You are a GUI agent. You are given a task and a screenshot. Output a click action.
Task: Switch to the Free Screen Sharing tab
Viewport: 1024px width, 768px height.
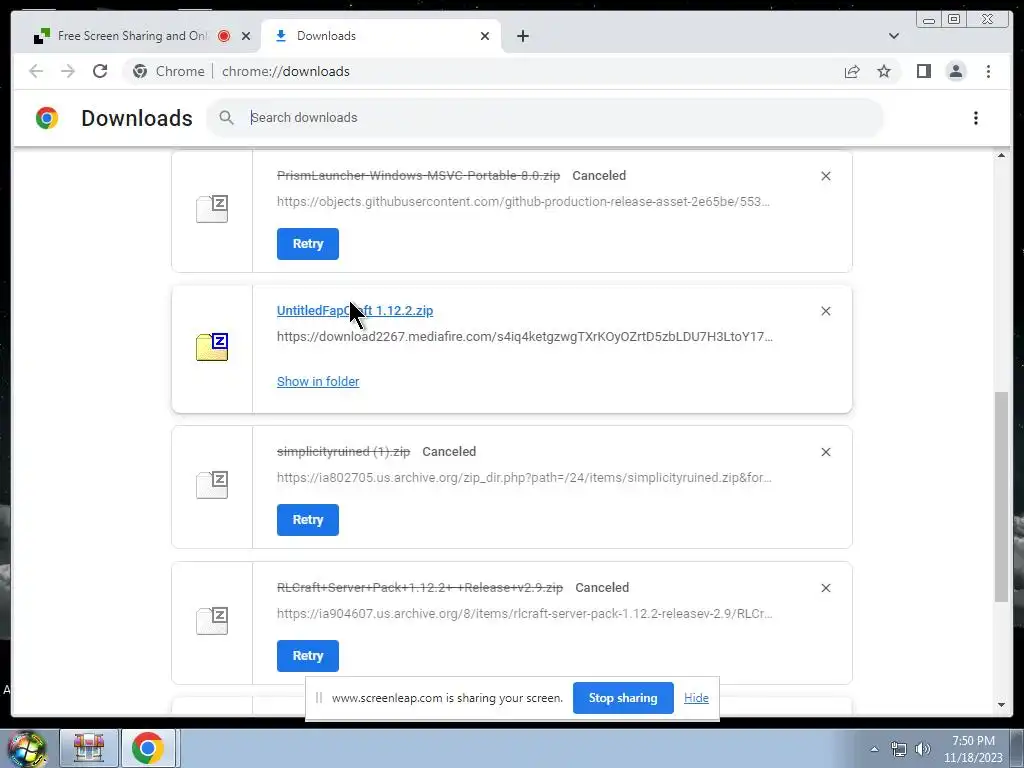pos(131,36)
